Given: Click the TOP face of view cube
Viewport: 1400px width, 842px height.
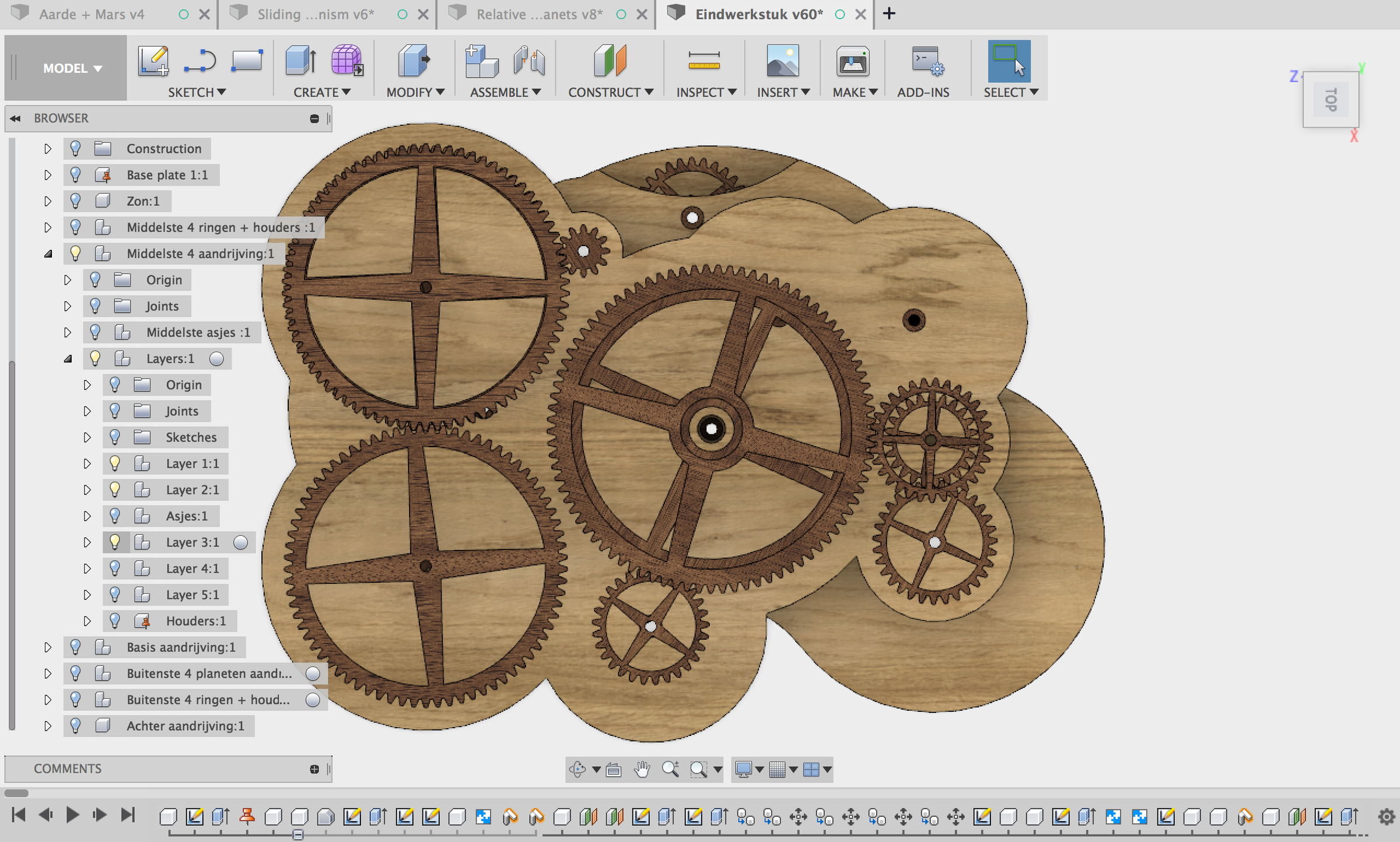Looking at the screenshot, I should pyautogui.click(x=1331, y=100).
